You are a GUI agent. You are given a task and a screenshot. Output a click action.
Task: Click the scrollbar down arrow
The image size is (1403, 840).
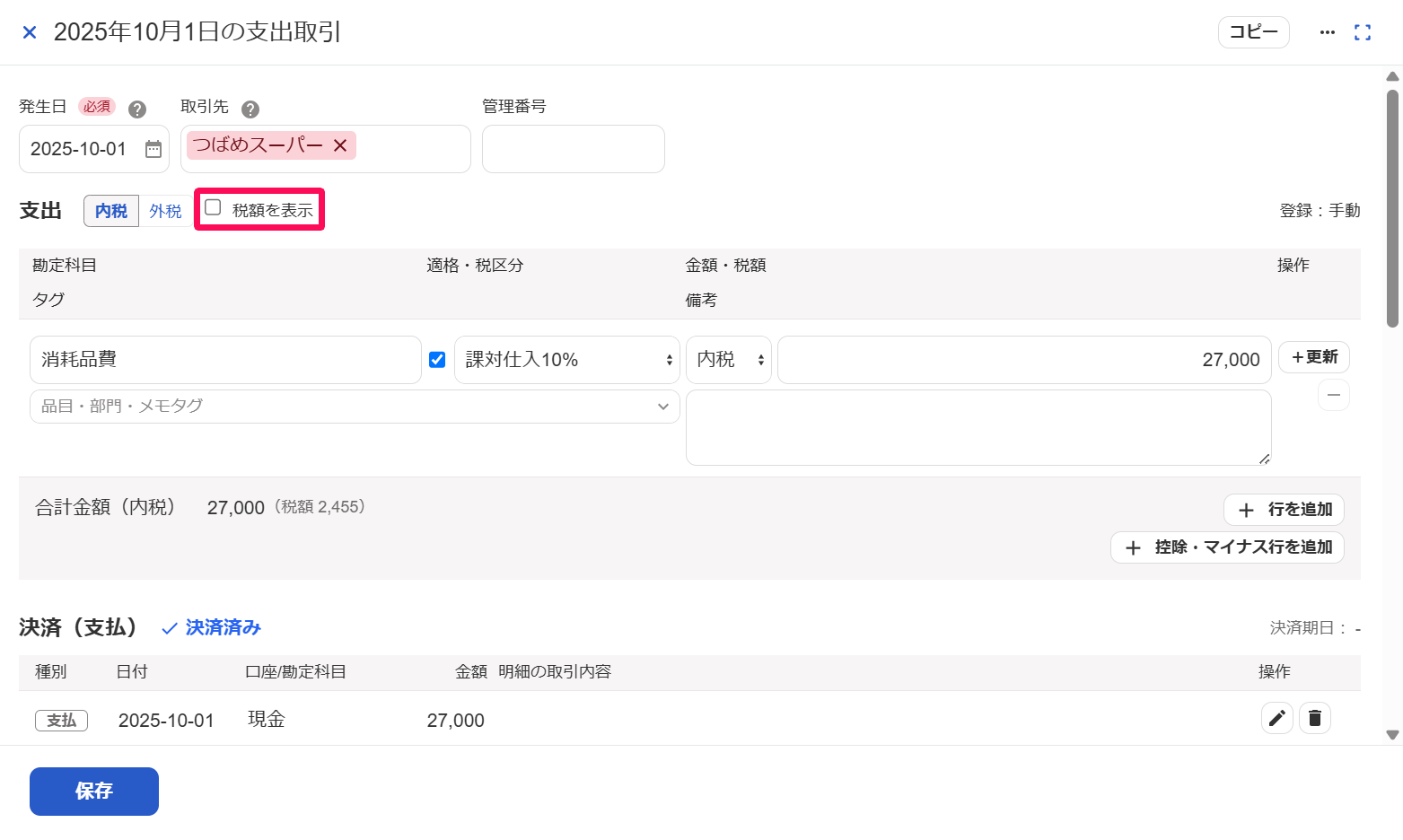point(1393,734)
